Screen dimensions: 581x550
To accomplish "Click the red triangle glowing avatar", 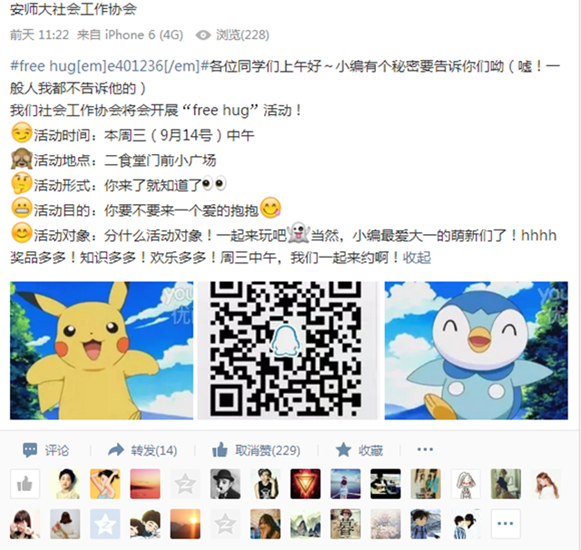I will (305, 484).
